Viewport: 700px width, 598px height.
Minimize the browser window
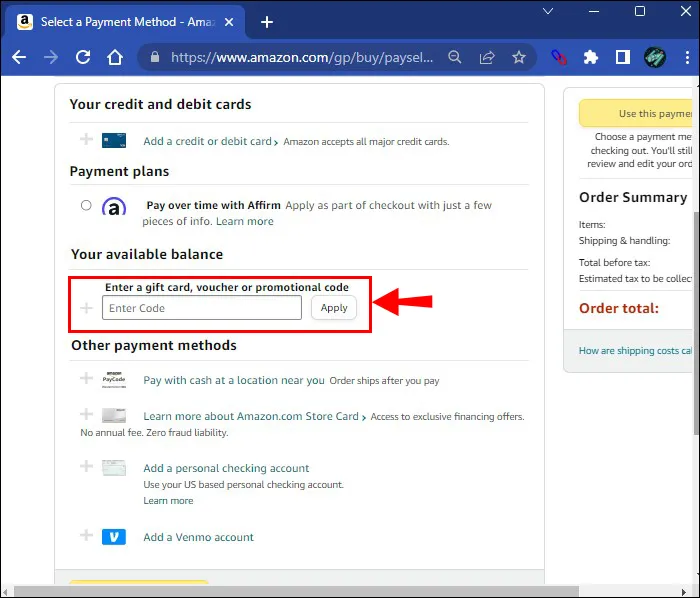[594, 11]
